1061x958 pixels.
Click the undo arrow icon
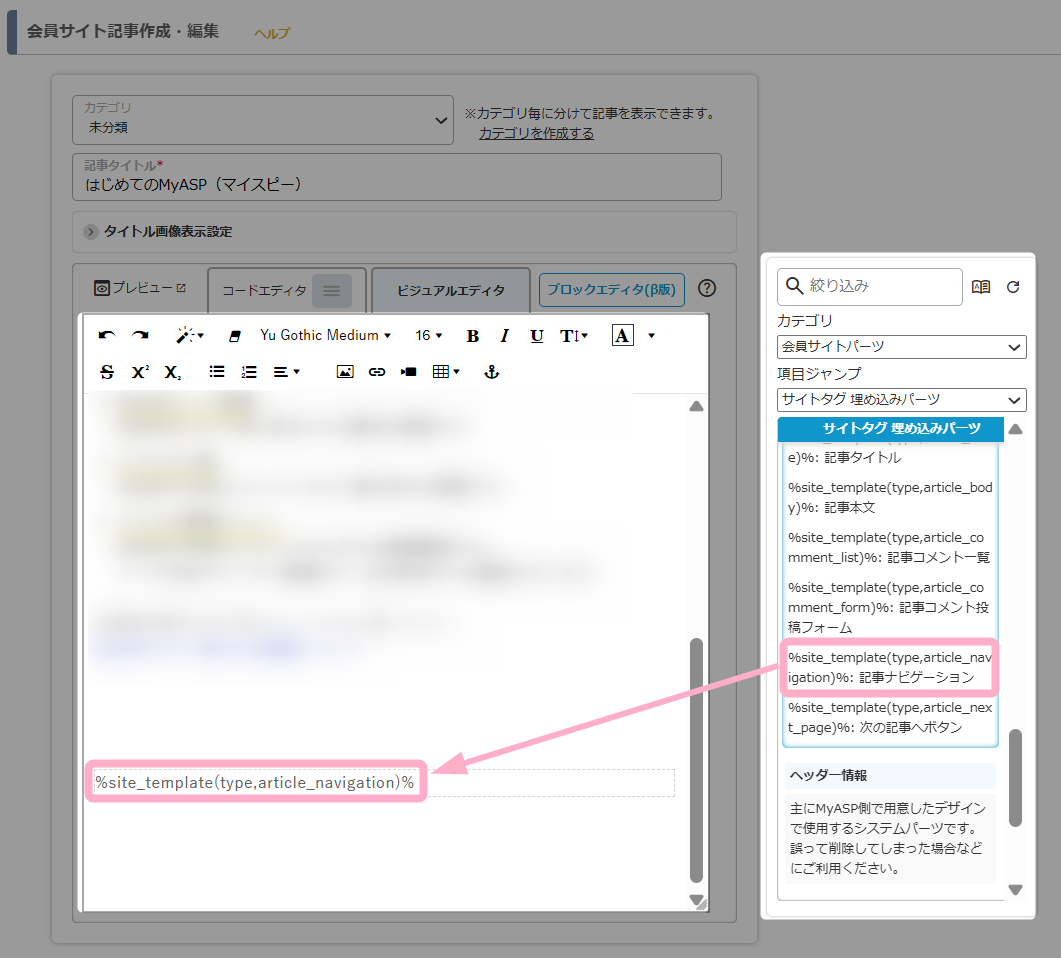[x=107, y=336]
